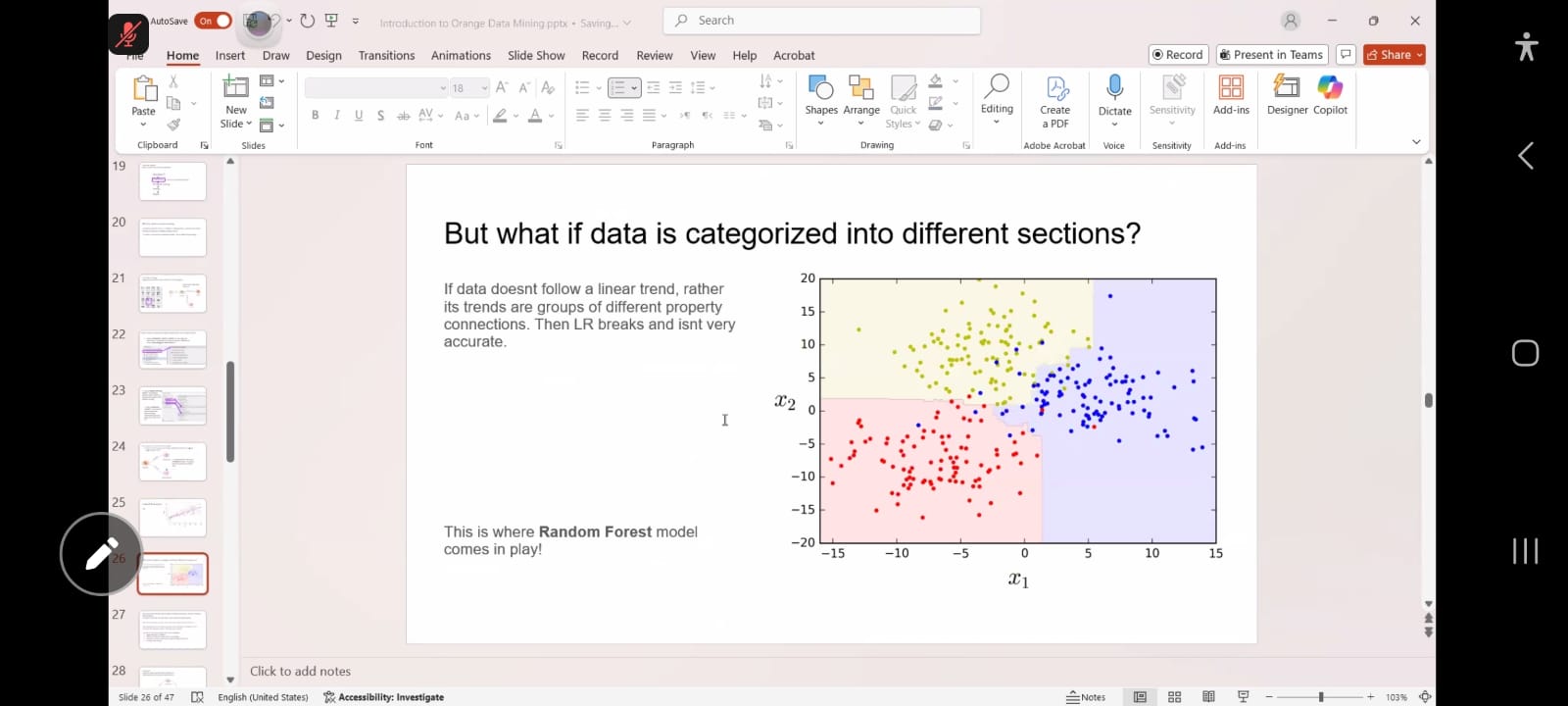1568x706 pixels.
Task: Start slideshow from status bar icon
Action: click(1243, 697)
